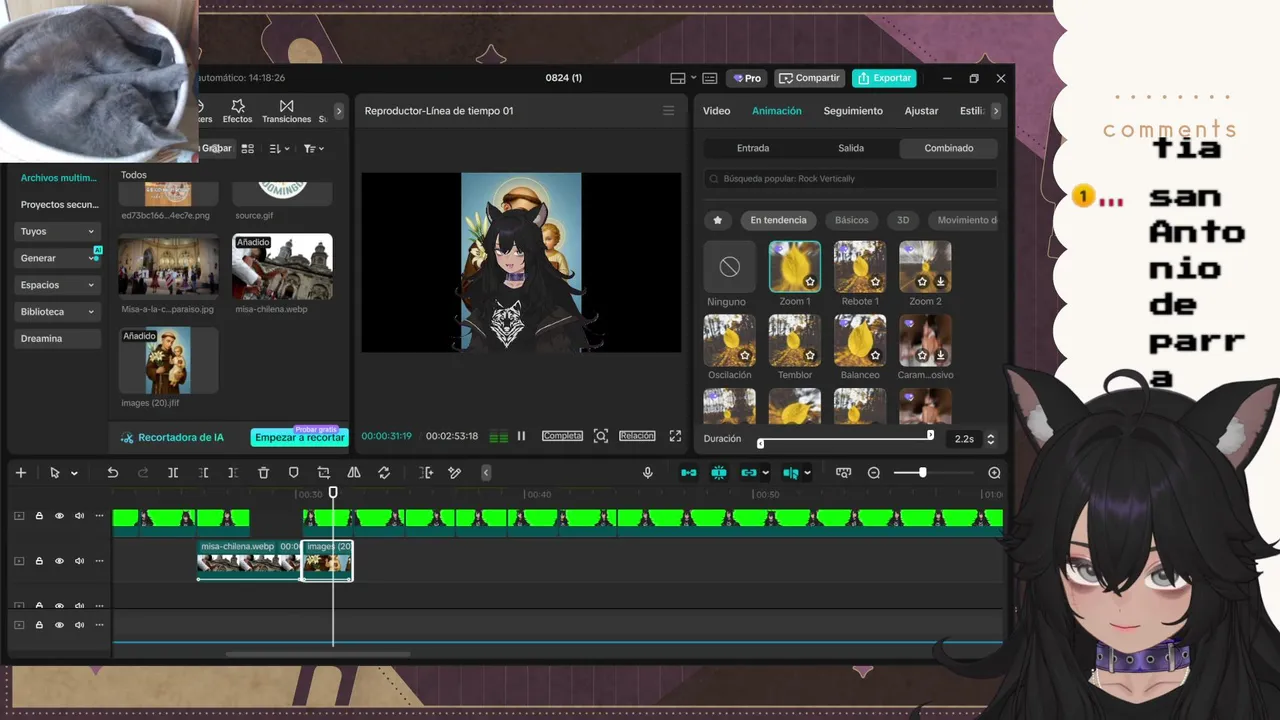Image resolution: width=1280 pixels, height=720 pixels.
Task: Open the Ajustar tab
Action: (x=921, y=111)
